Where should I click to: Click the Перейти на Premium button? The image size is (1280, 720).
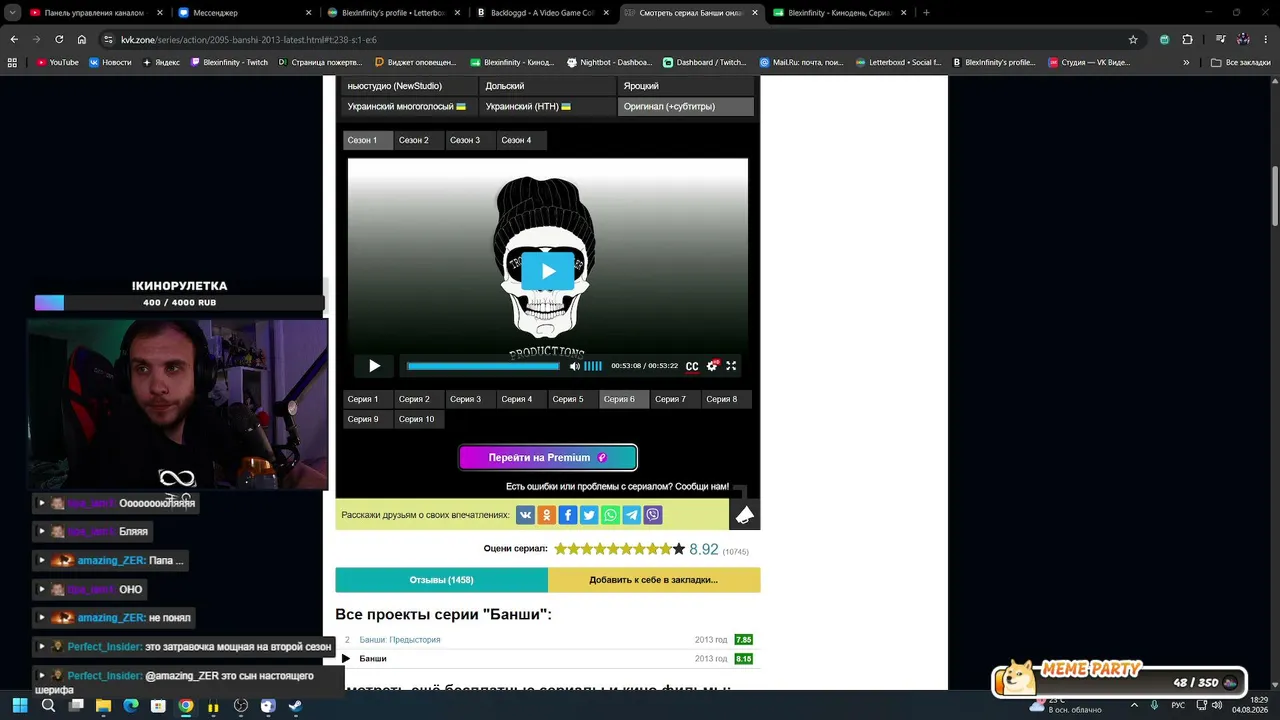click(x=548, y=457)
